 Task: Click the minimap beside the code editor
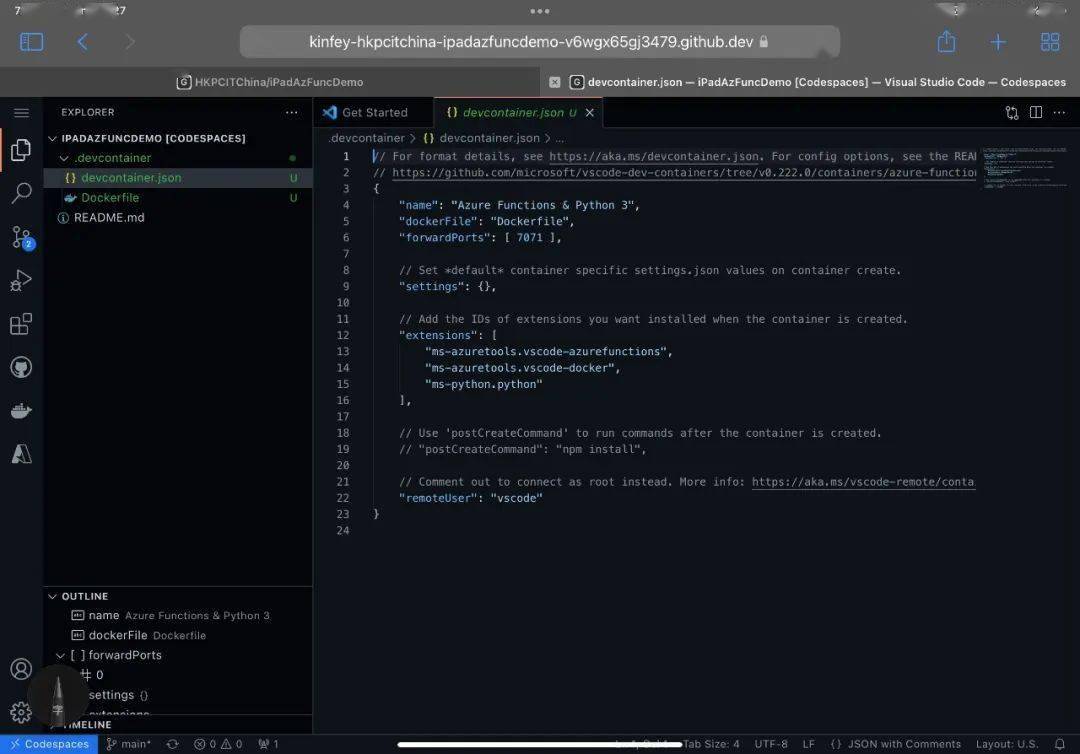coord(1025,170)
